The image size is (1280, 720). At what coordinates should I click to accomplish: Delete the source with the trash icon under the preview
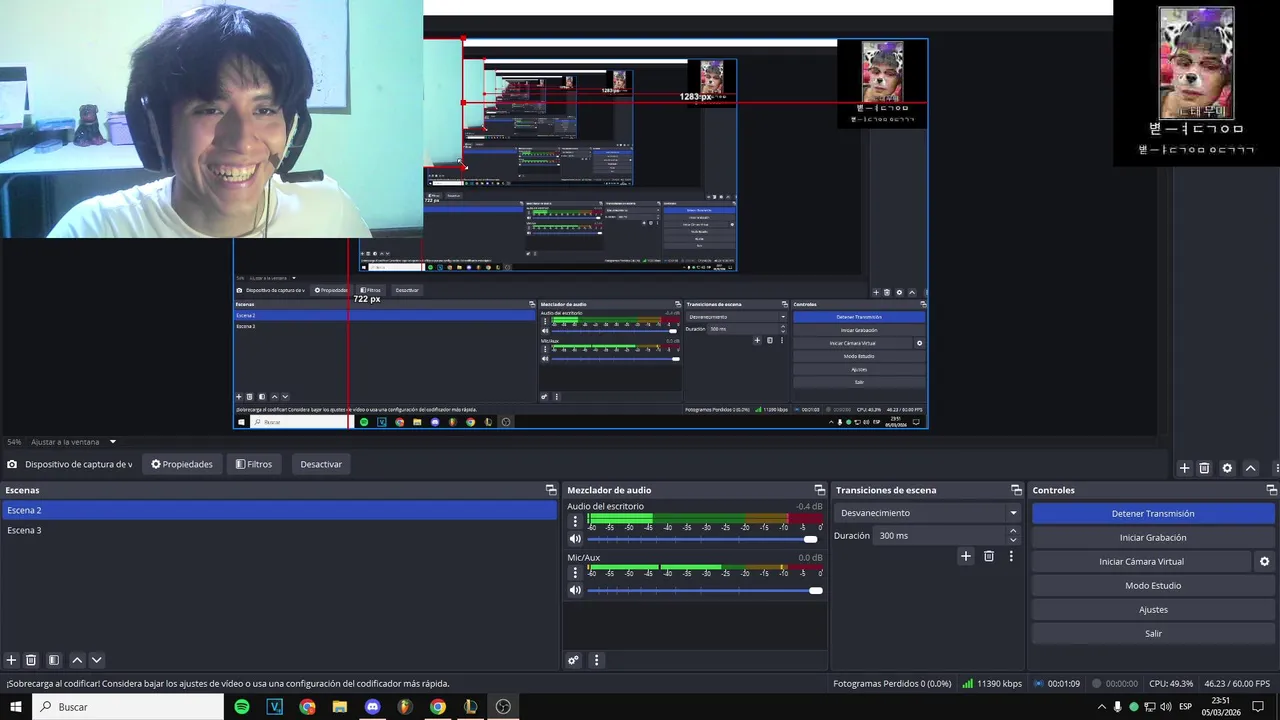(1204, 468)
